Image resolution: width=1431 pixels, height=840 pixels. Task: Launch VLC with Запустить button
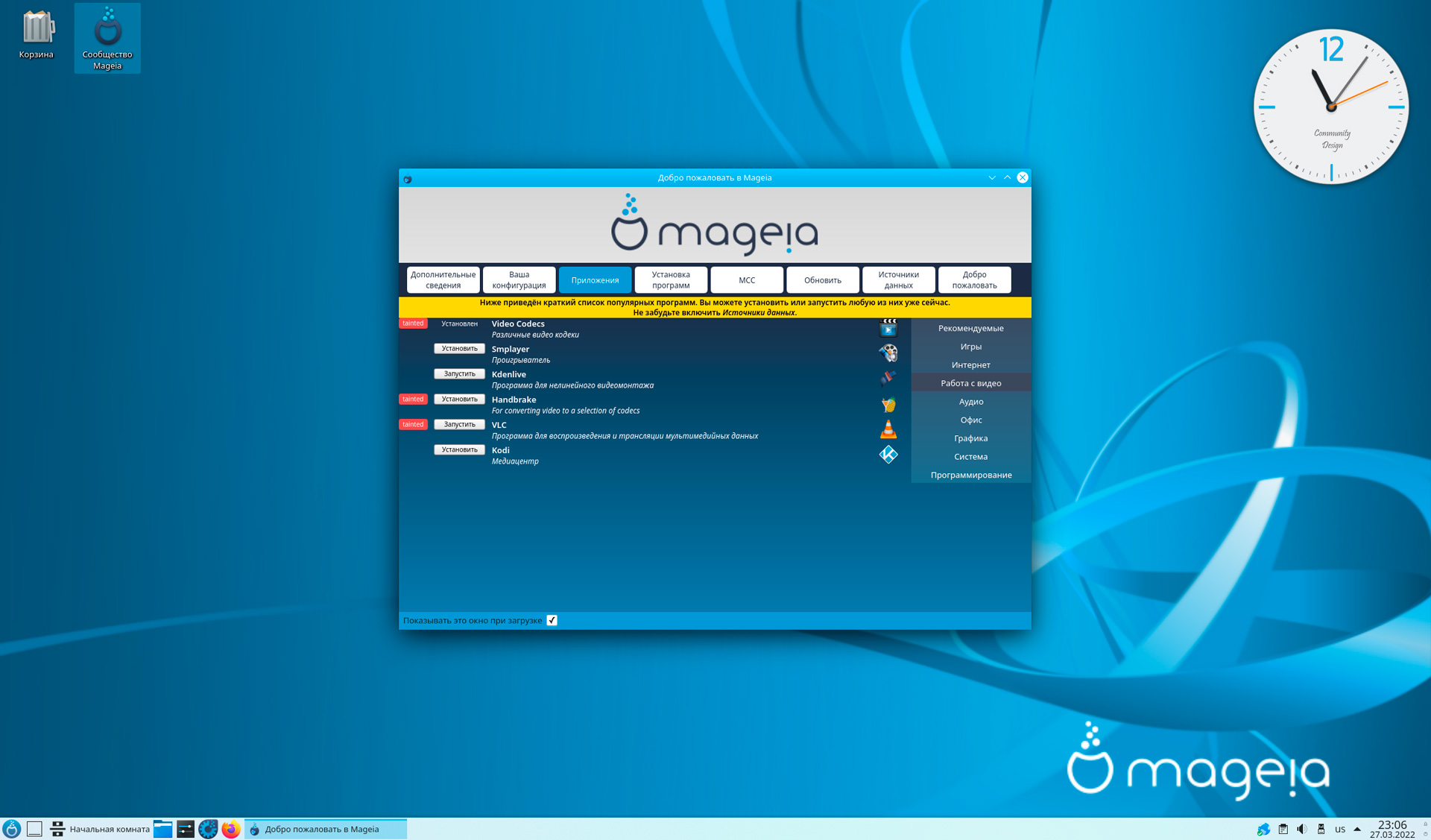click(459, 425)
